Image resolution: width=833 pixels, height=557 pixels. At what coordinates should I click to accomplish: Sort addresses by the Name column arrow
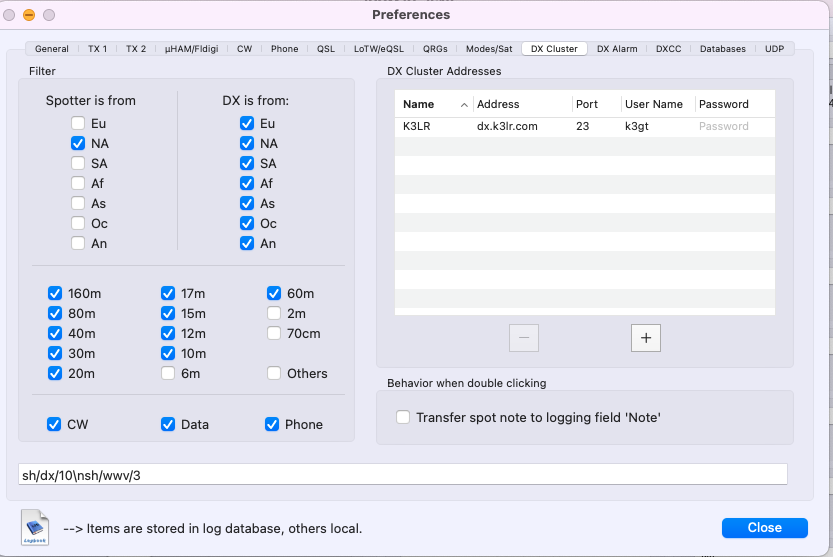pyautogui.click(x=464, y=104)
